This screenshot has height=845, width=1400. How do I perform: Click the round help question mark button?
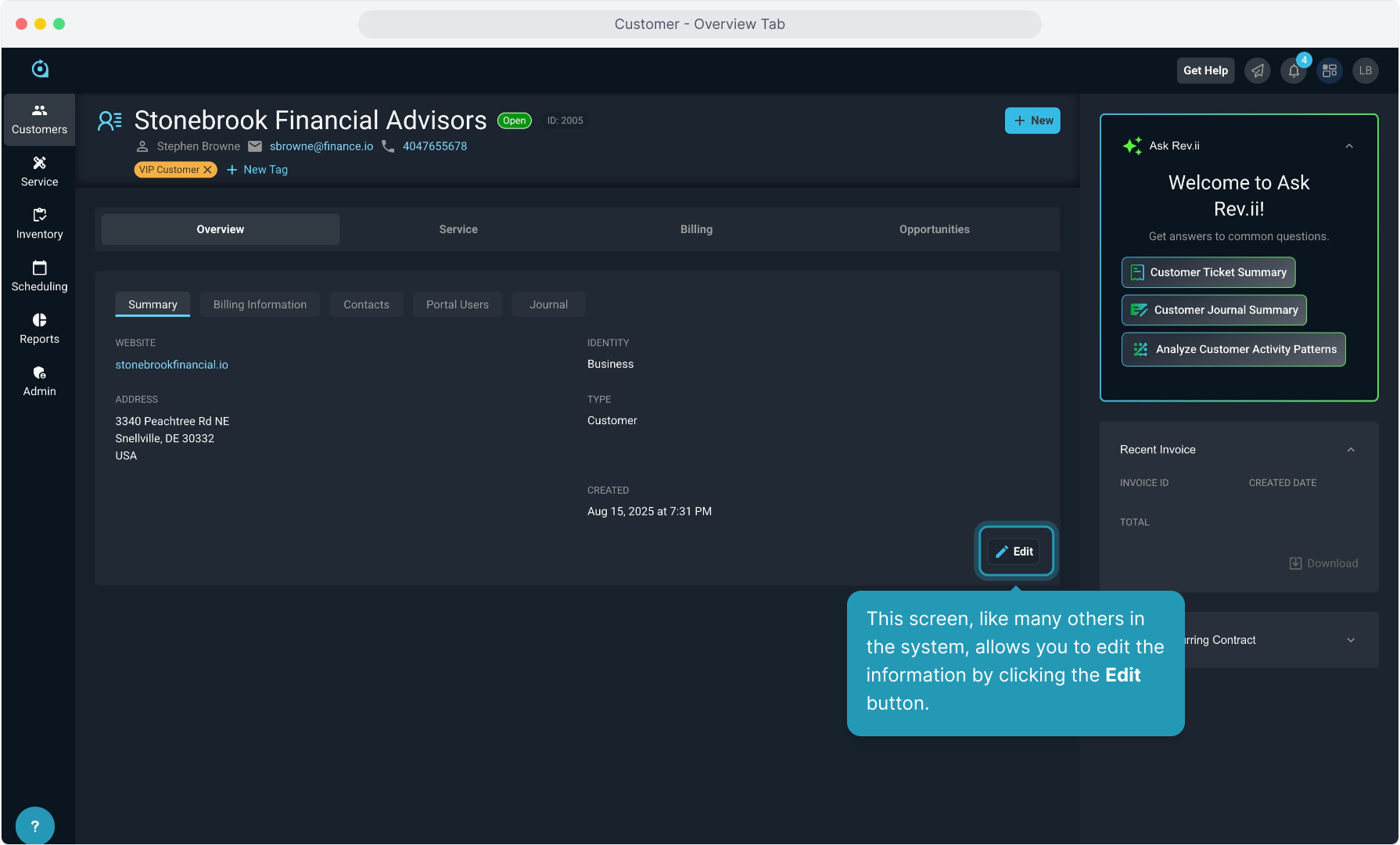(x=35, y=825)
